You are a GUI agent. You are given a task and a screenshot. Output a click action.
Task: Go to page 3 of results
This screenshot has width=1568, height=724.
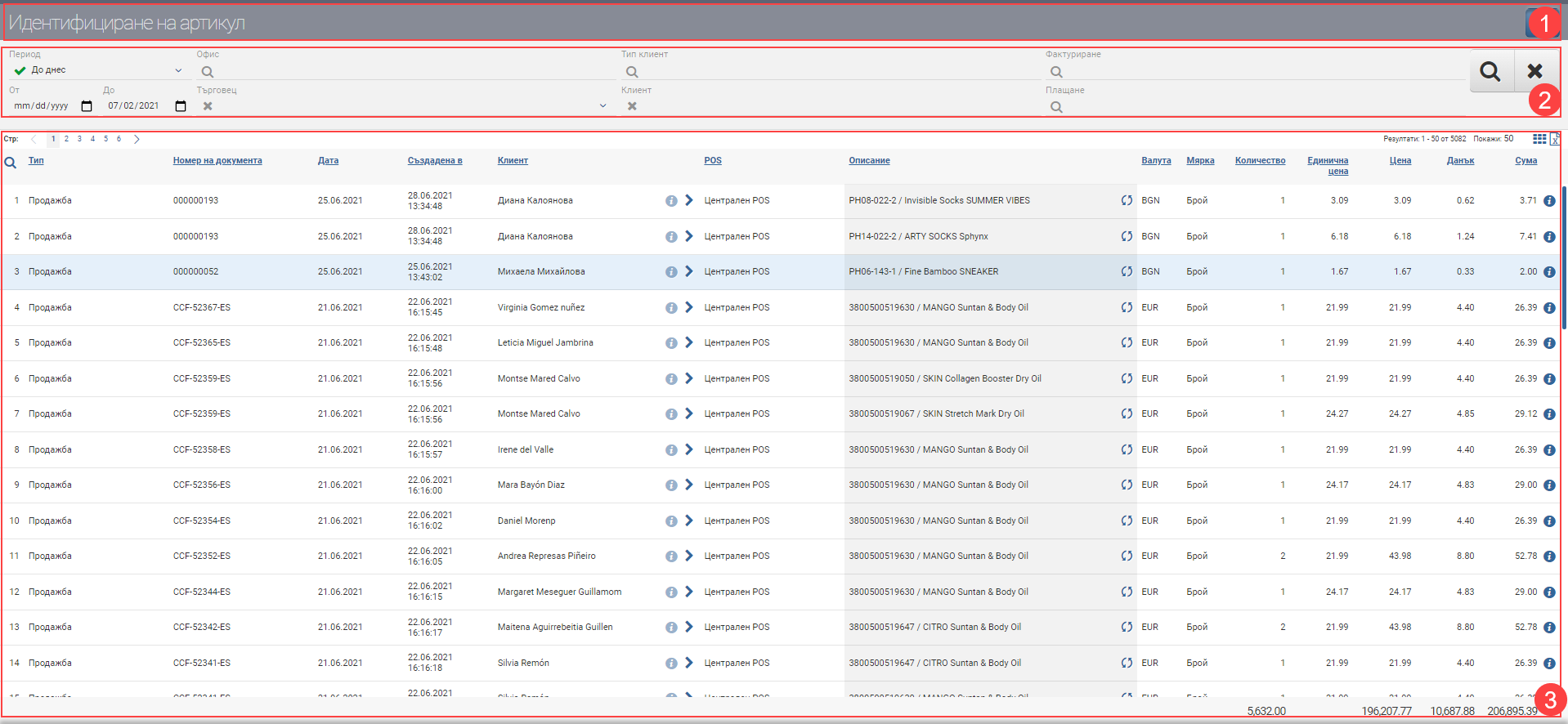tap(79, 139)
